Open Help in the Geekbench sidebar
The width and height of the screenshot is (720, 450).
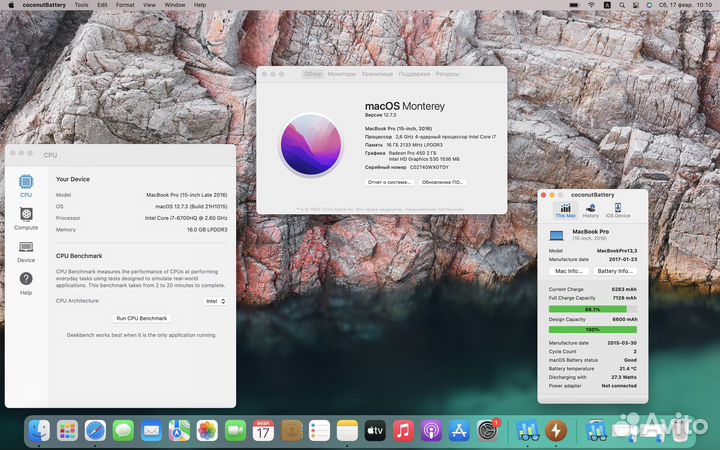coord(26,283)
